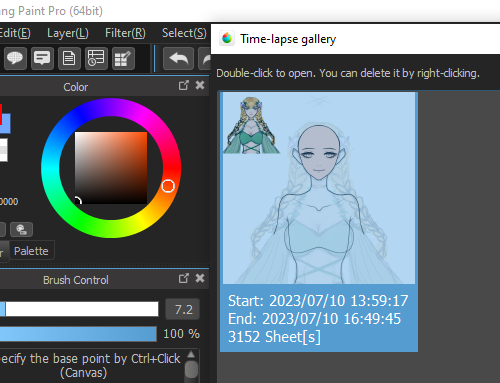
Task: Click the End: 2023/07/10 16:49:45 text
Action: tap(314, 319)
